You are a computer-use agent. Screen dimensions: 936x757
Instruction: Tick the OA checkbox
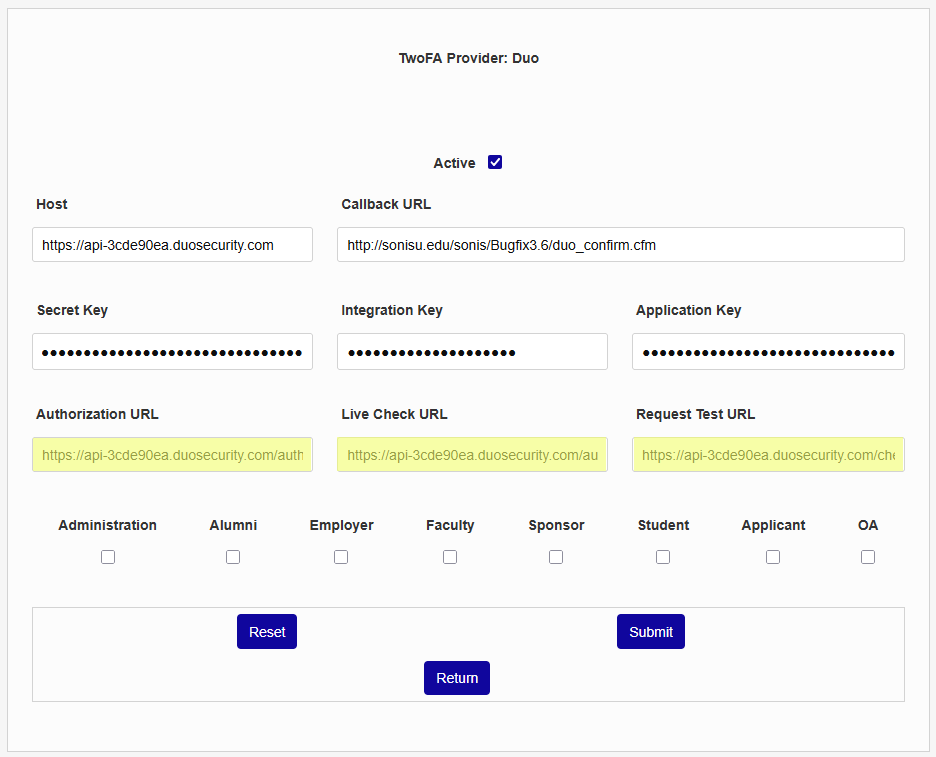[868, 557]
